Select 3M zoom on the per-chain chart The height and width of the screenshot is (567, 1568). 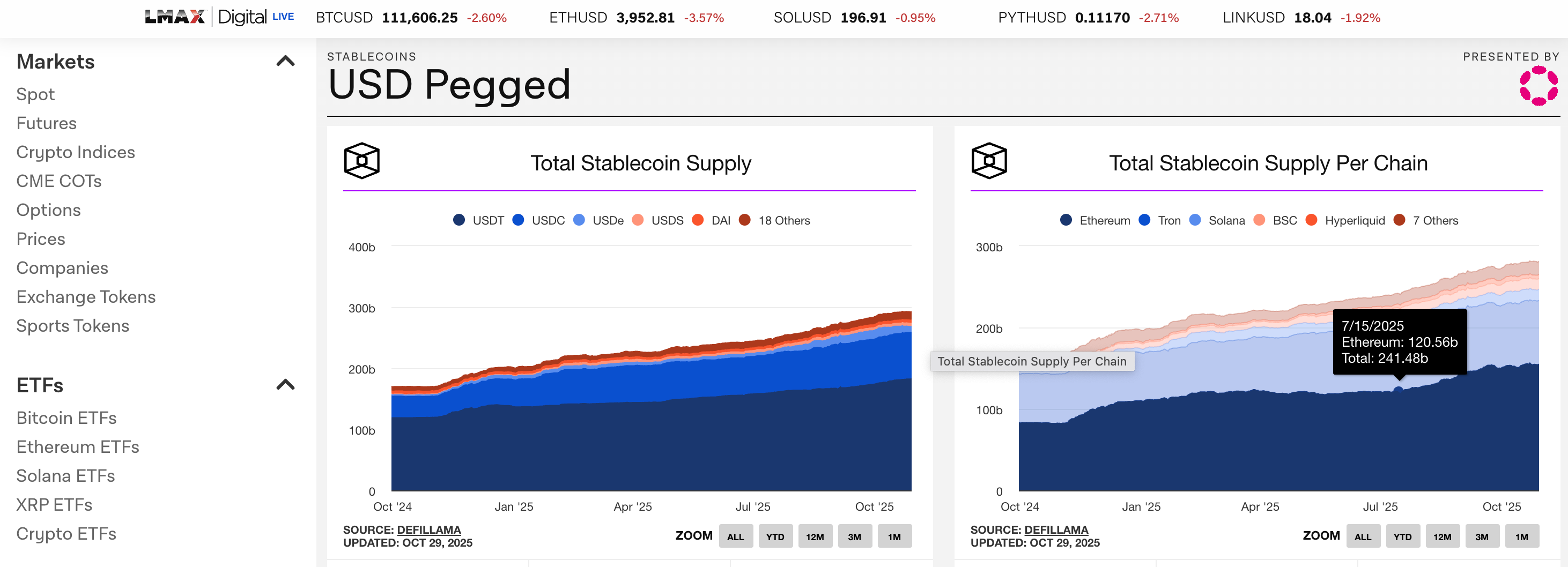(x=1483, y=536)
